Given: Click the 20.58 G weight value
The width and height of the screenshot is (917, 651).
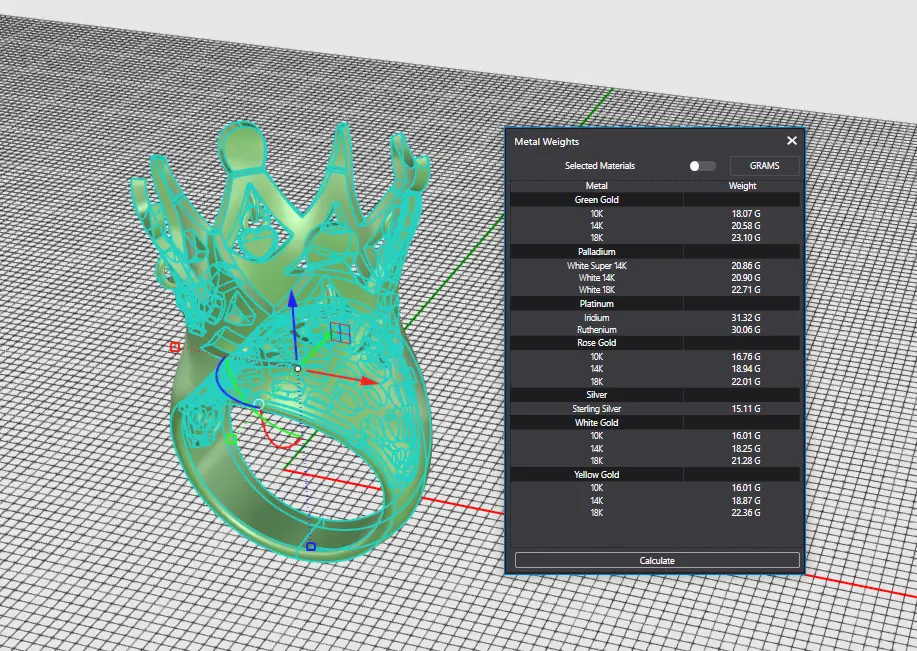Looking at the screenshot, I should click(x=746, y=226).
